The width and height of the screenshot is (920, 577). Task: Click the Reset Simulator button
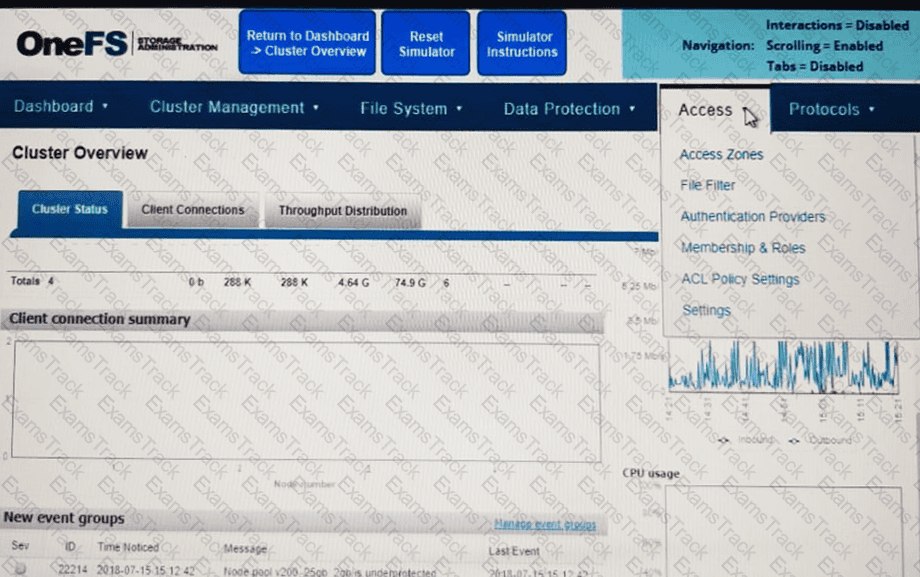click(x=426, y=43)
